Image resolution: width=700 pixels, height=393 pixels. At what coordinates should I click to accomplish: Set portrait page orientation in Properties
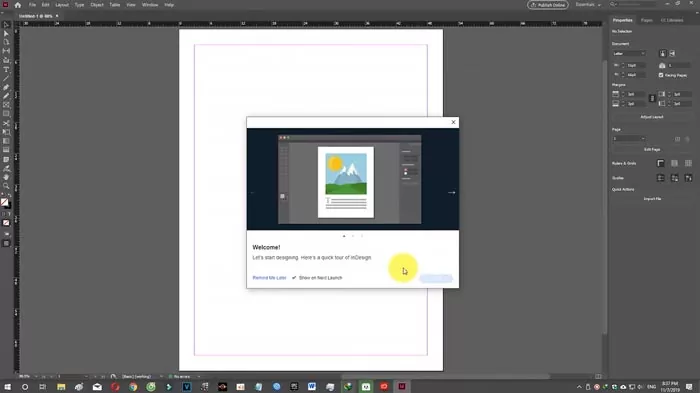(x=662, y=54)
